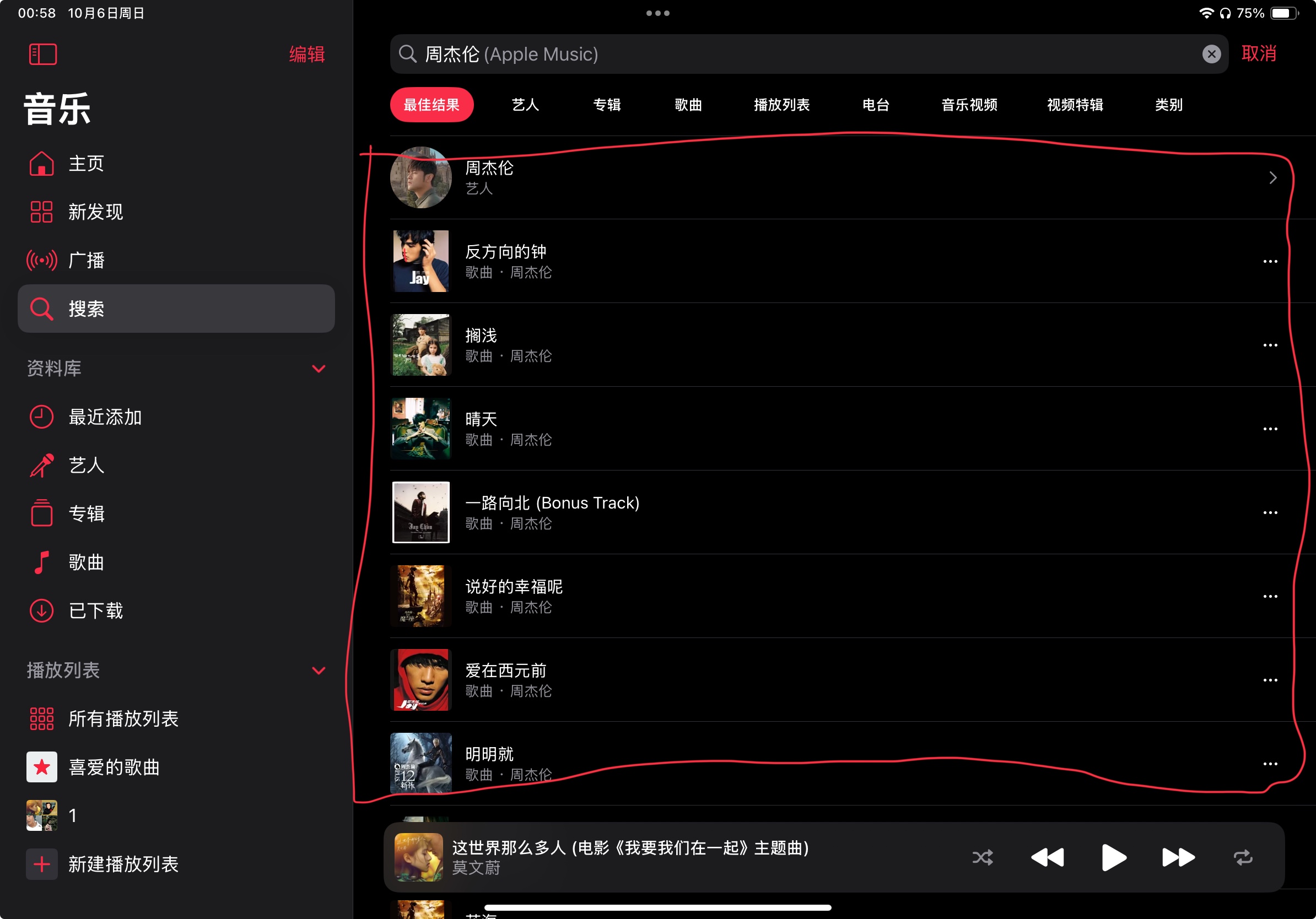The width and height of the screenshot is (1316, 919).
Task: Tap the 编辑 edit button
Action: 306,55
